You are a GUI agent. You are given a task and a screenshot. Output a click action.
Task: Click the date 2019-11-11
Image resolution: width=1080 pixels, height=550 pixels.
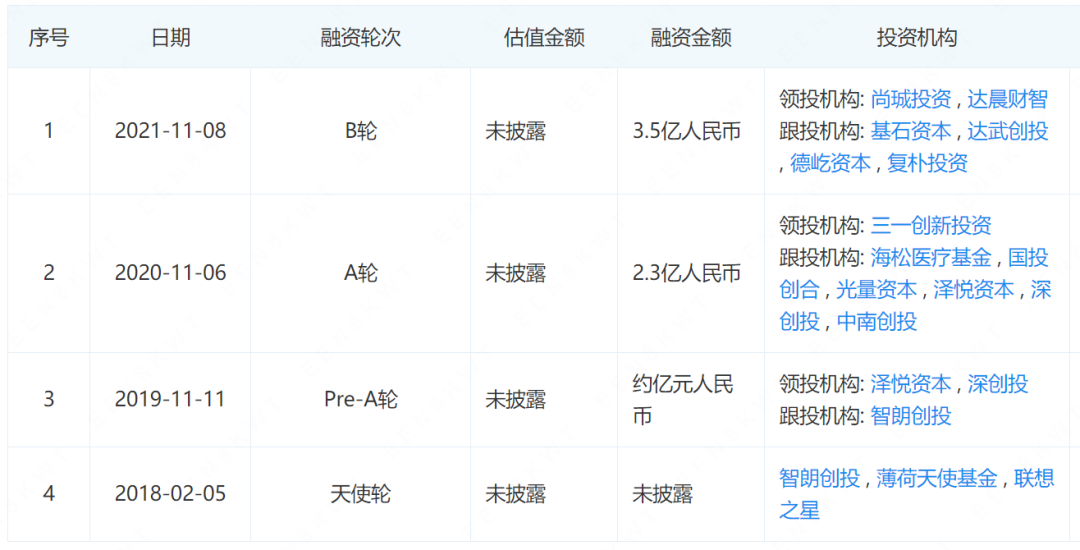click(170, 400)
